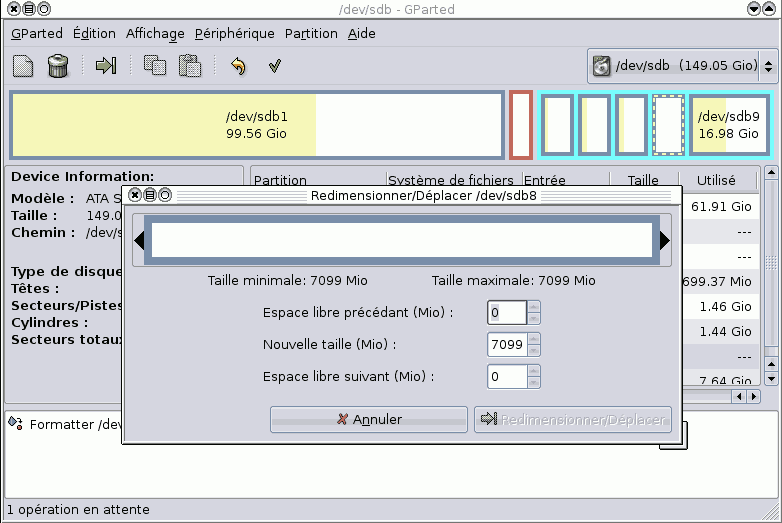Open the Périphérique menu
782x523 pixels.
point(234,33)
